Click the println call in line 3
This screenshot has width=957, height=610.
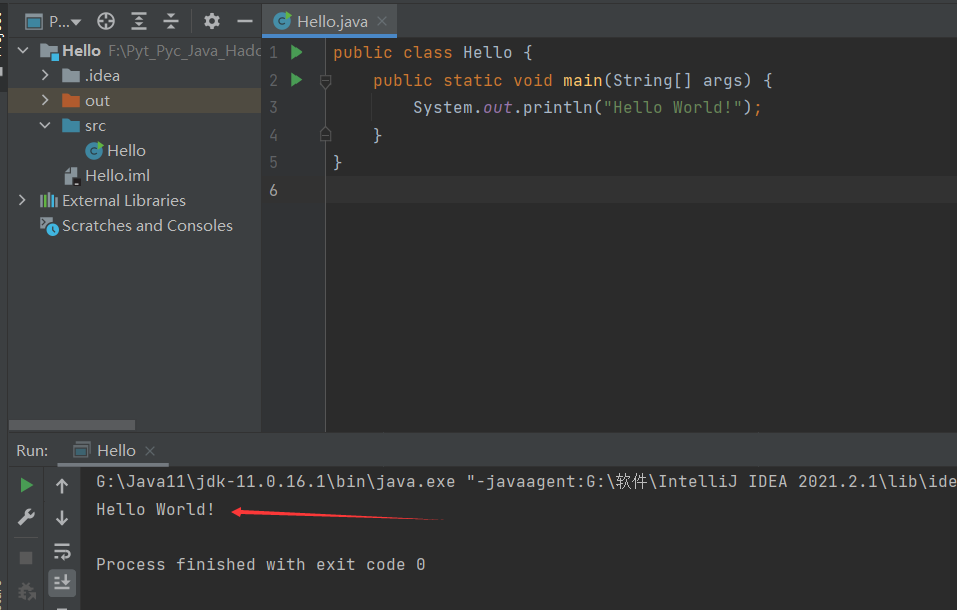pyautogui.click(x=558, y=108)
